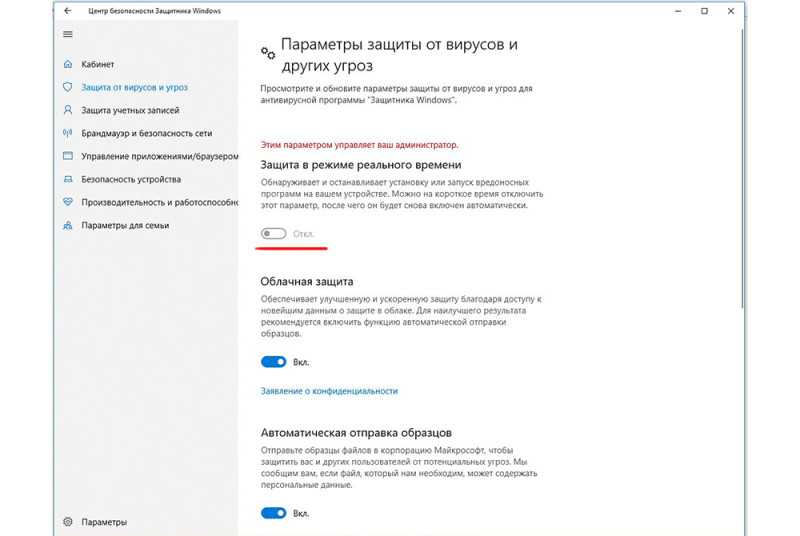This screenshot has width=800, height=536.
Task: Click the page title Параметры защиты от вирусов
Action: click(x=399, y=55)
